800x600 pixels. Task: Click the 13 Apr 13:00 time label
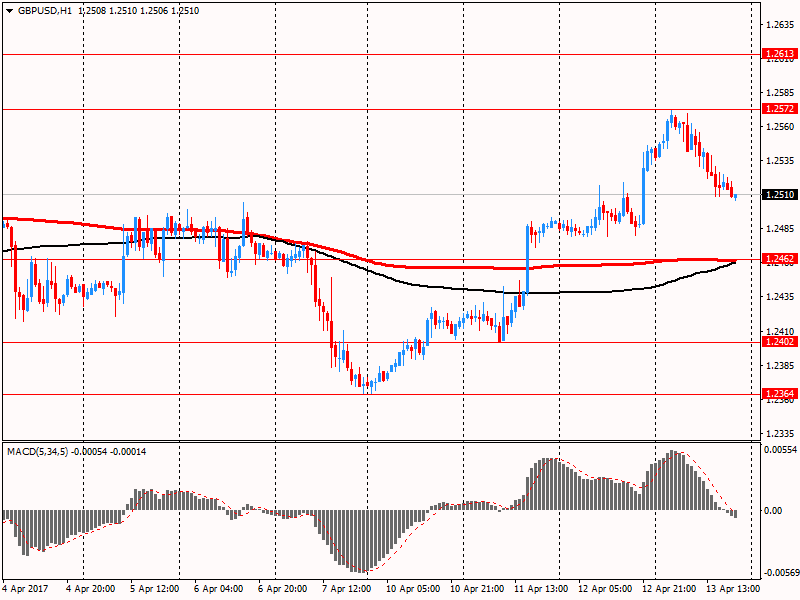733,589
